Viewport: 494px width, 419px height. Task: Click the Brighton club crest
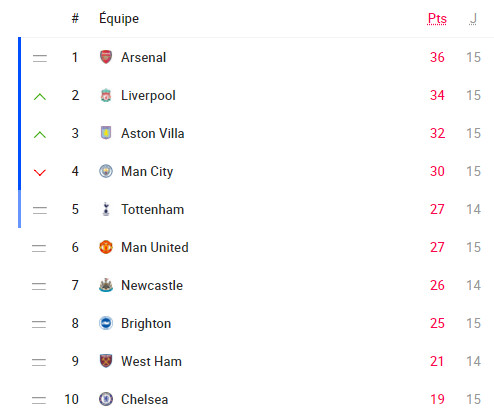(x=106, y=323)
